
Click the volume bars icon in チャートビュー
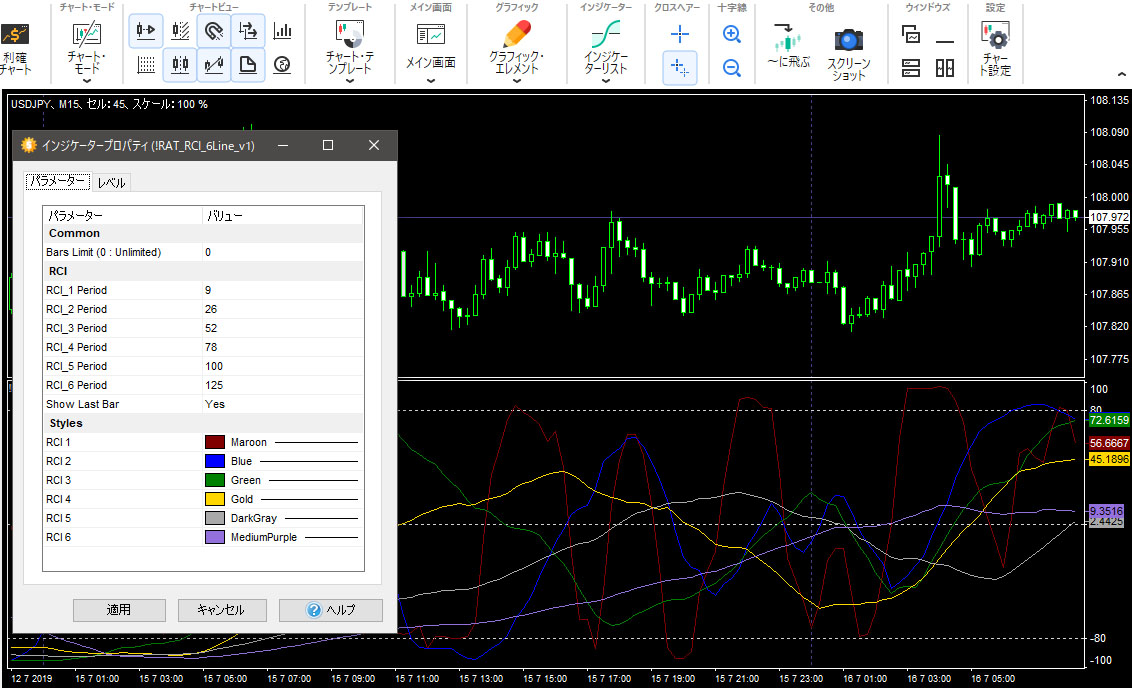pyautogui.click(x=282, y=31)
